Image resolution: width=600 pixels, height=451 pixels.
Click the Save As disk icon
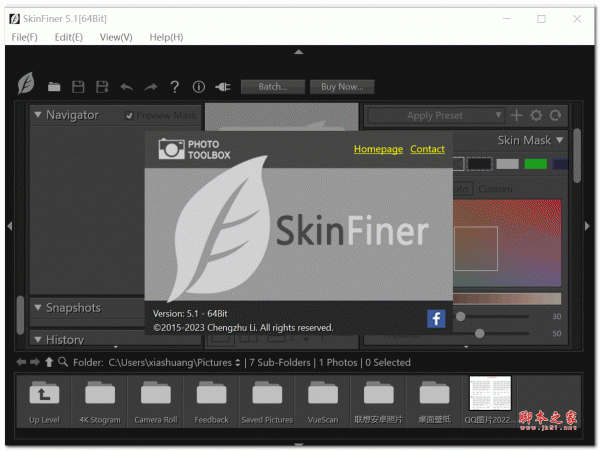pos(102,87)
